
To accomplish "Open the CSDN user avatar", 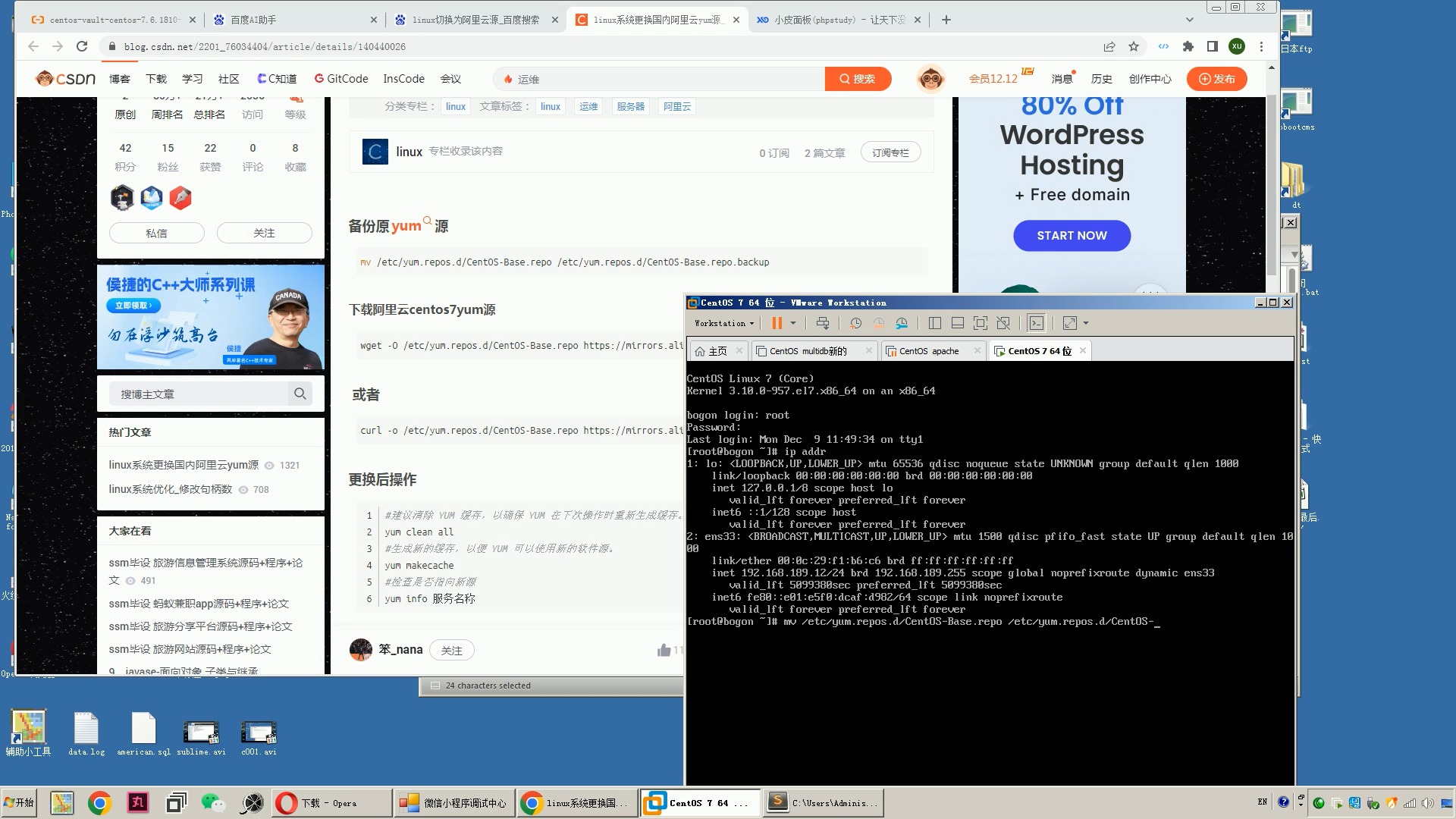I will [930, 79].
